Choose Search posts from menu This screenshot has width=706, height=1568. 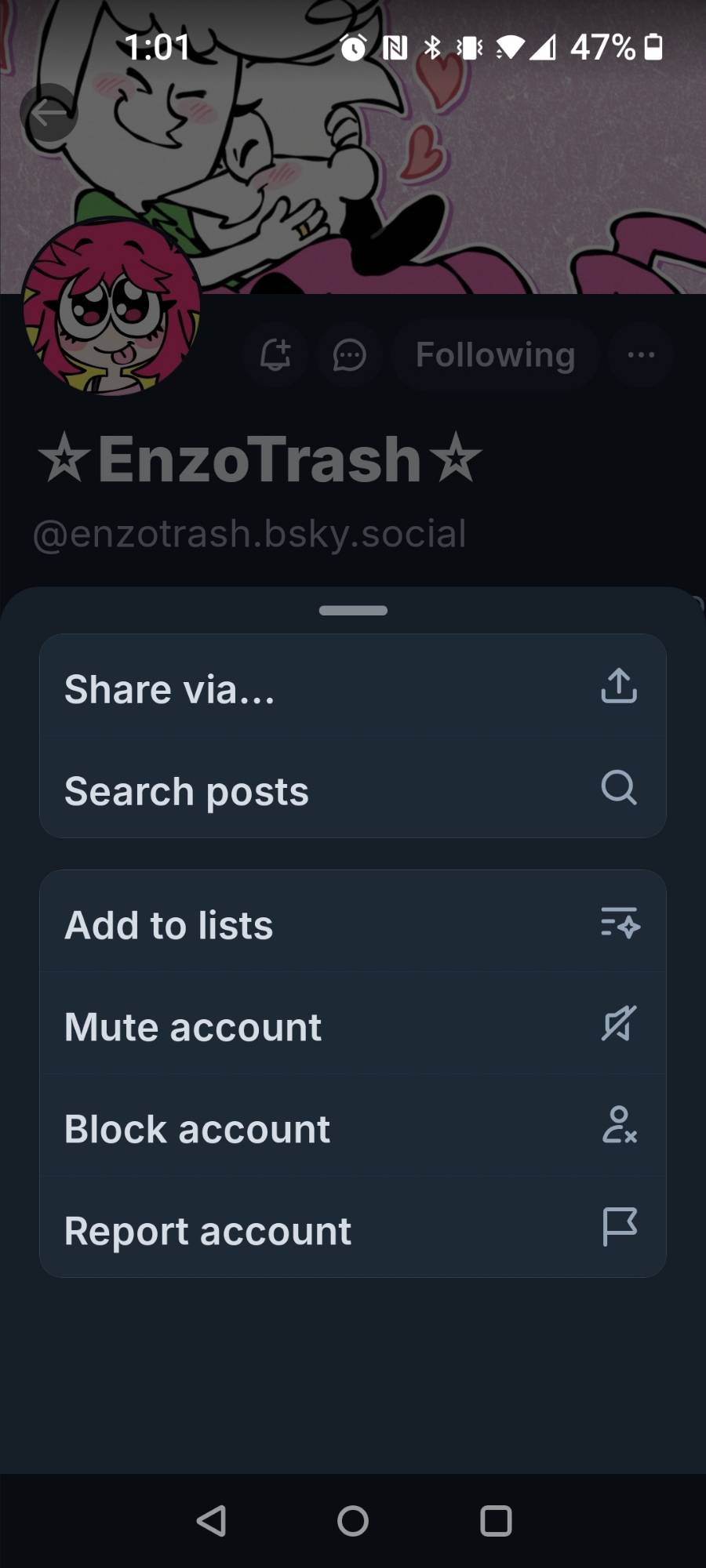187,791
